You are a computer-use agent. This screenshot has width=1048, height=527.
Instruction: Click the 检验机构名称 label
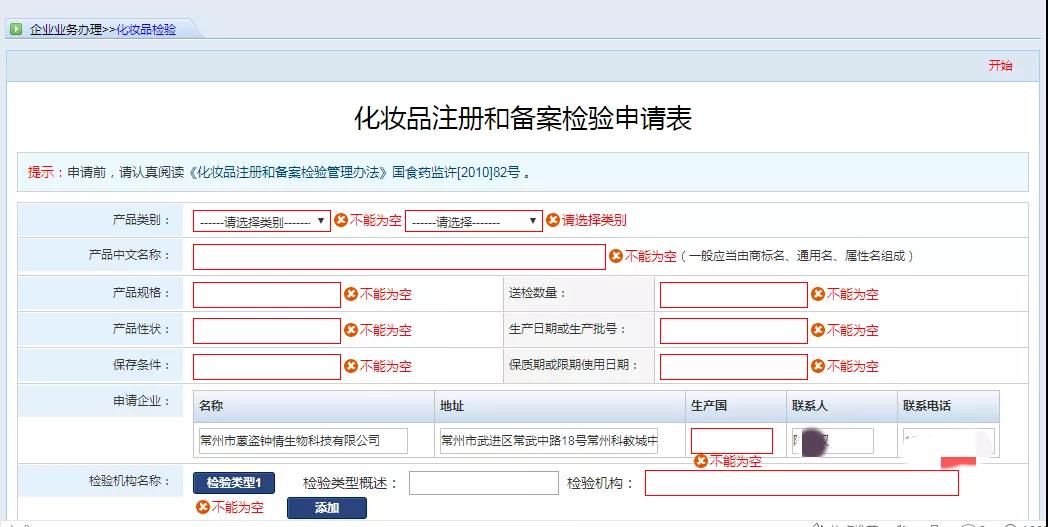[129, 481]
